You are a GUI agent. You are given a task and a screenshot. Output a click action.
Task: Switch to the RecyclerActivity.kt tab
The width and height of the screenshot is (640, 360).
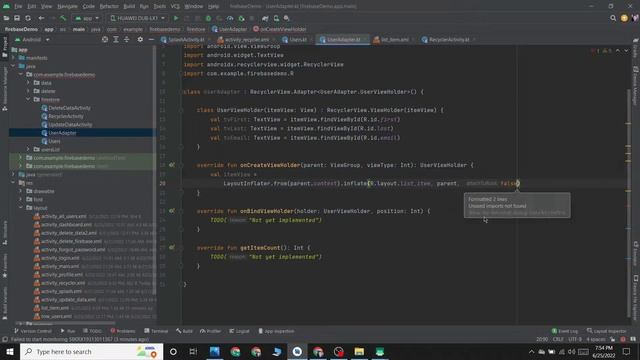(x=448, y=40)
